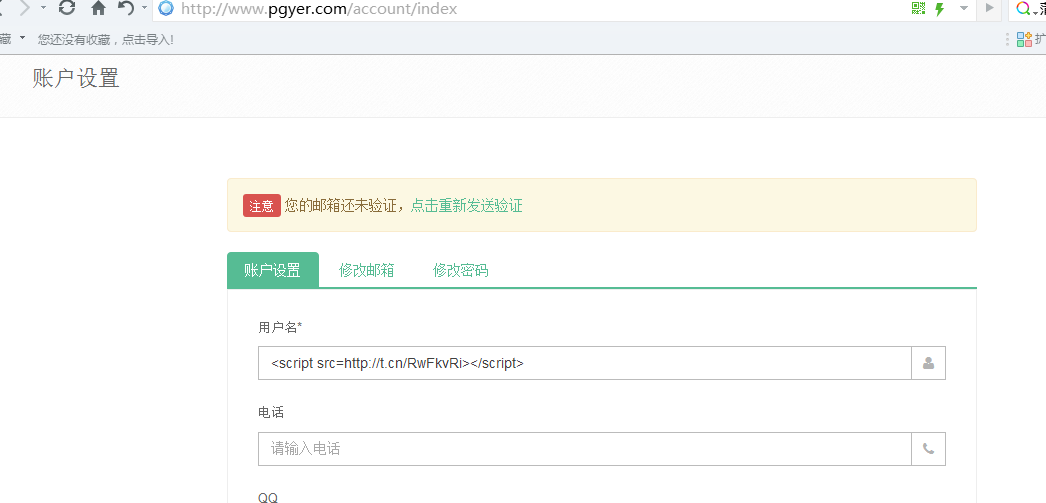Click '点击重新发送验证' resend link
This screenshot has width=1046, height=503.
tap(466, 205)
